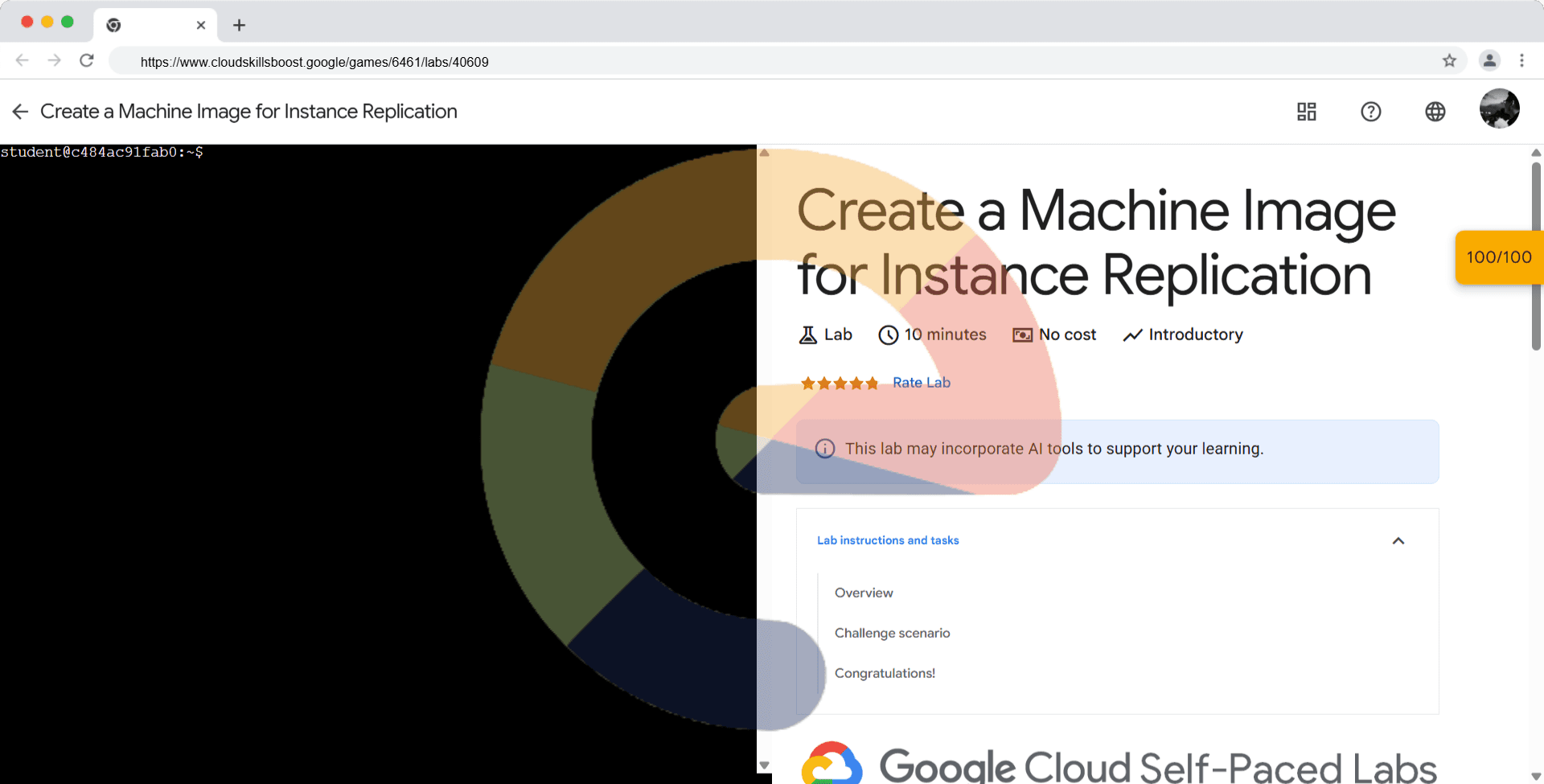
Task: Close the current browser tab
Action: (x=201, y=25)
